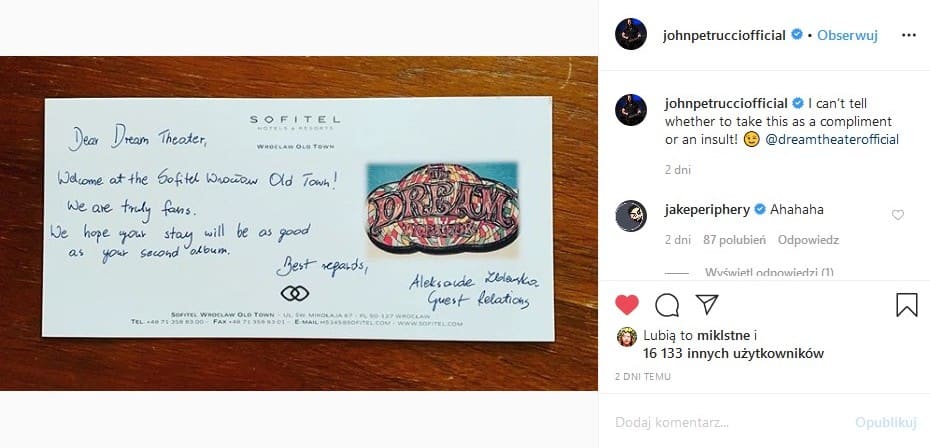The height and width of the screenshot is (448, 930).
Task: Expand Wyświetl odpowiedzi replies
Action: (769, 272)
